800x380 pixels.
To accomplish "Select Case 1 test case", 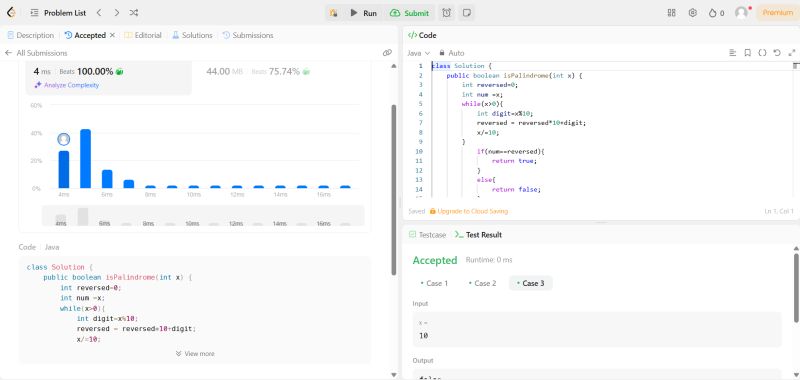I will coord(434,283).
